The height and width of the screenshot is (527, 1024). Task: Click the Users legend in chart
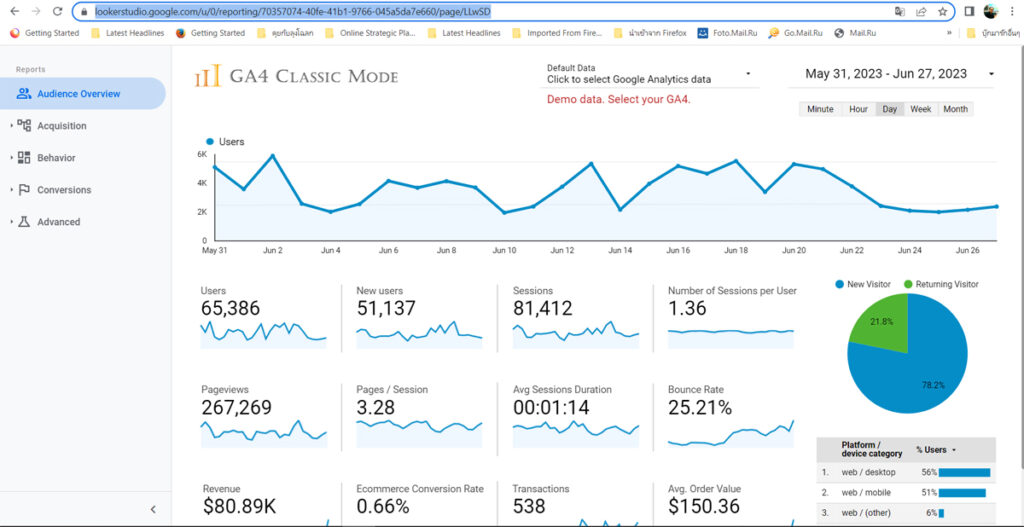[225, 141]
